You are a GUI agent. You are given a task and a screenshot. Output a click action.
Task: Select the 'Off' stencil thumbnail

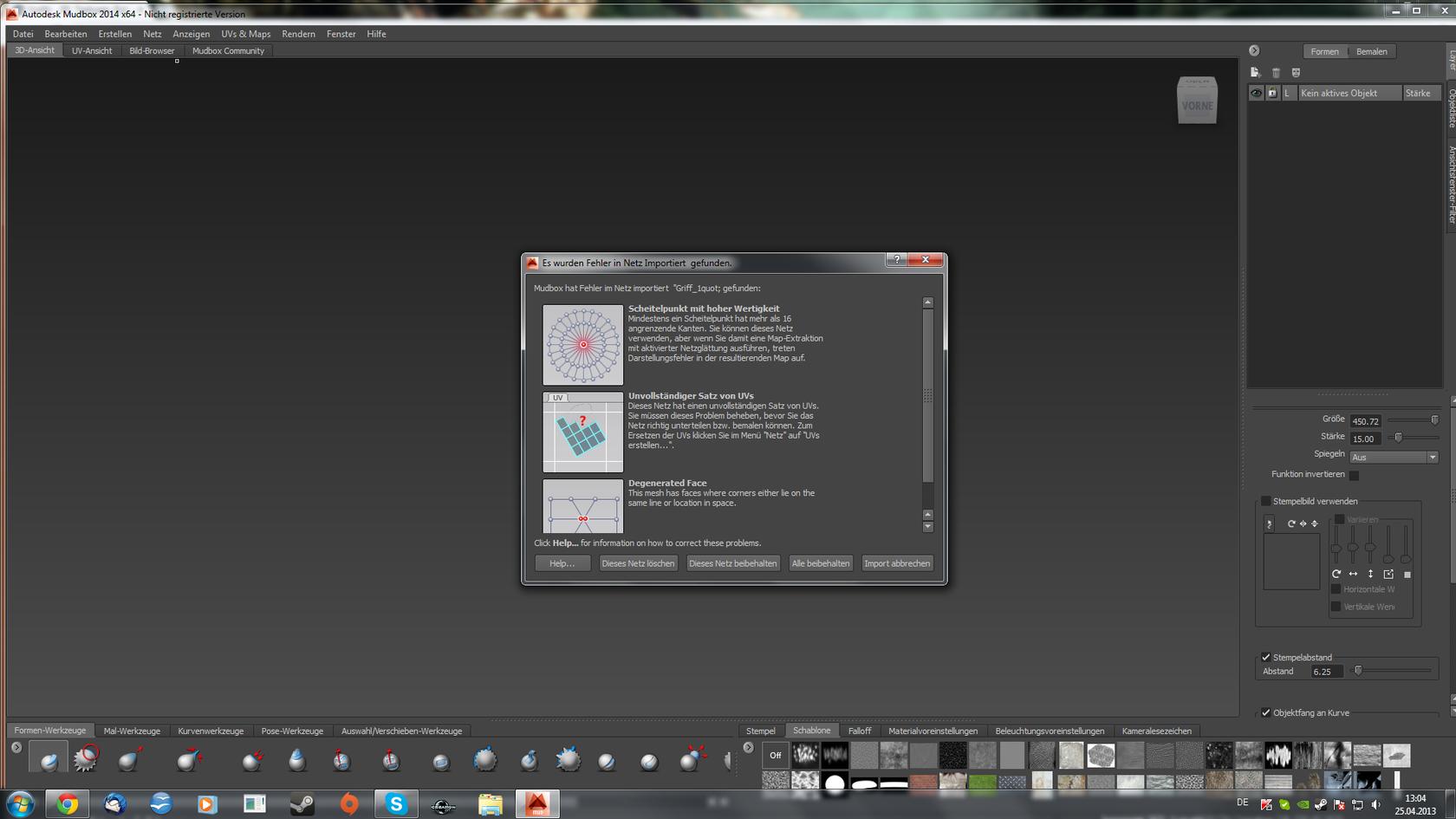click(x=775, y=755)
